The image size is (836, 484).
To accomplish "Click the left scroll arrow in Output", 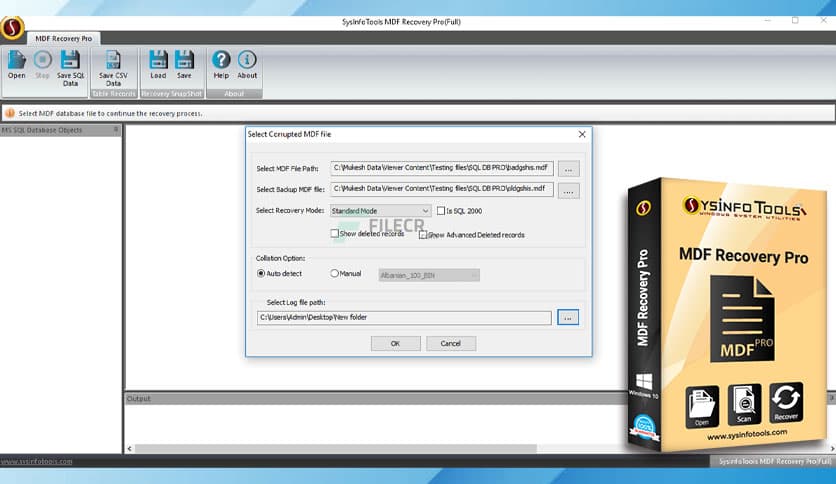I will (130, 449).
